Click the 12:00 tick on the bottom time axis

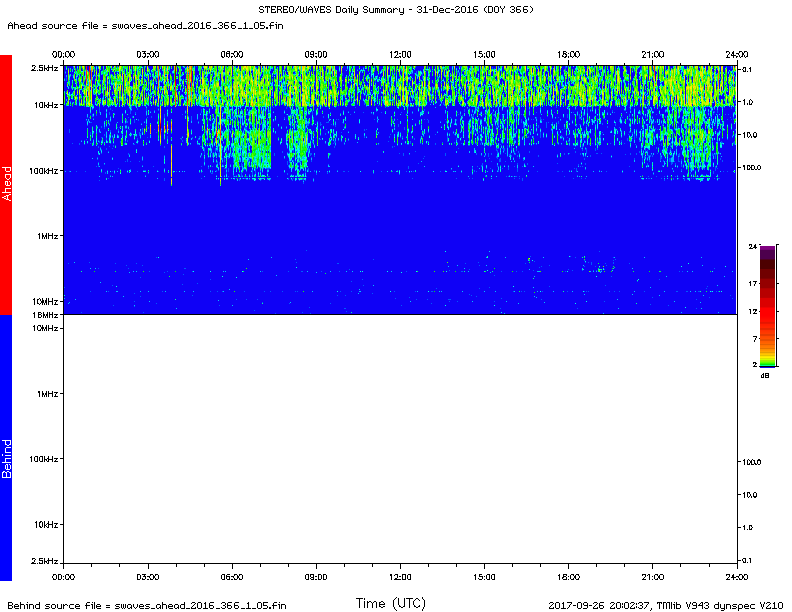400,577
